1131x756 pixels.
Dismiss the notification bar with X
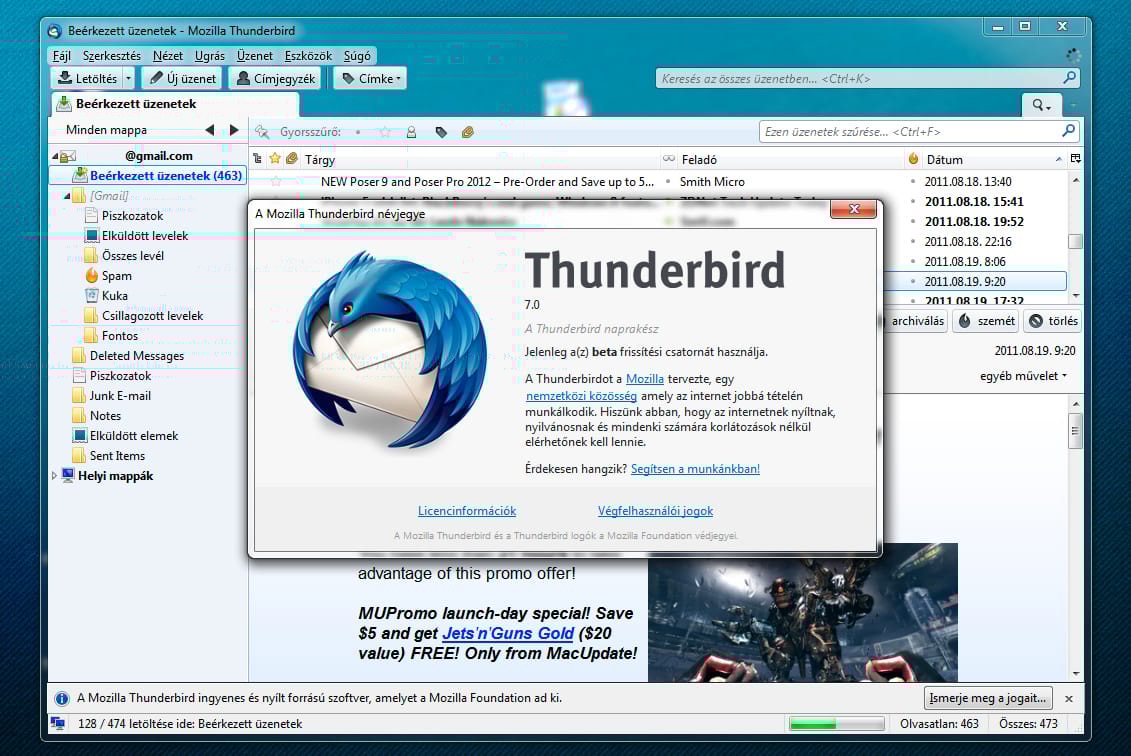[x=1069, y=699]
